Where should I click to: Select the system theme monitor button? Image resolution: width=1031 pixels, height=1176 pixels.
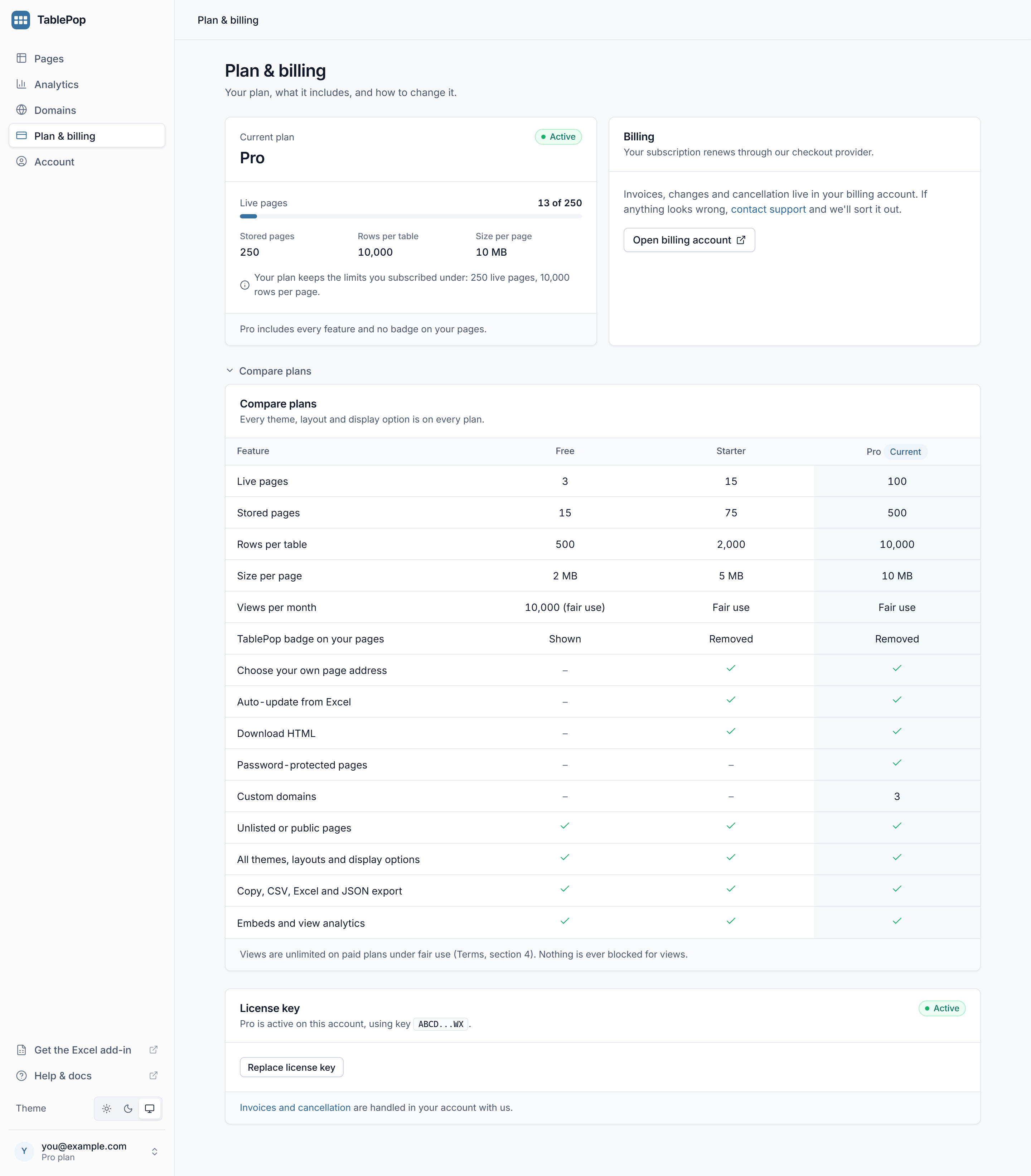(150, 1109)
